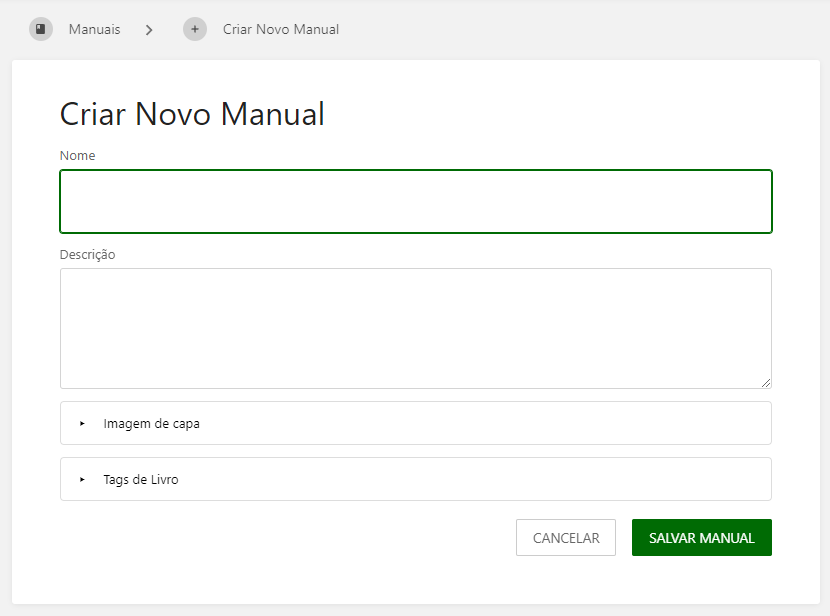
Task: Click into the Descrição text area
Action: pos(416,328)
